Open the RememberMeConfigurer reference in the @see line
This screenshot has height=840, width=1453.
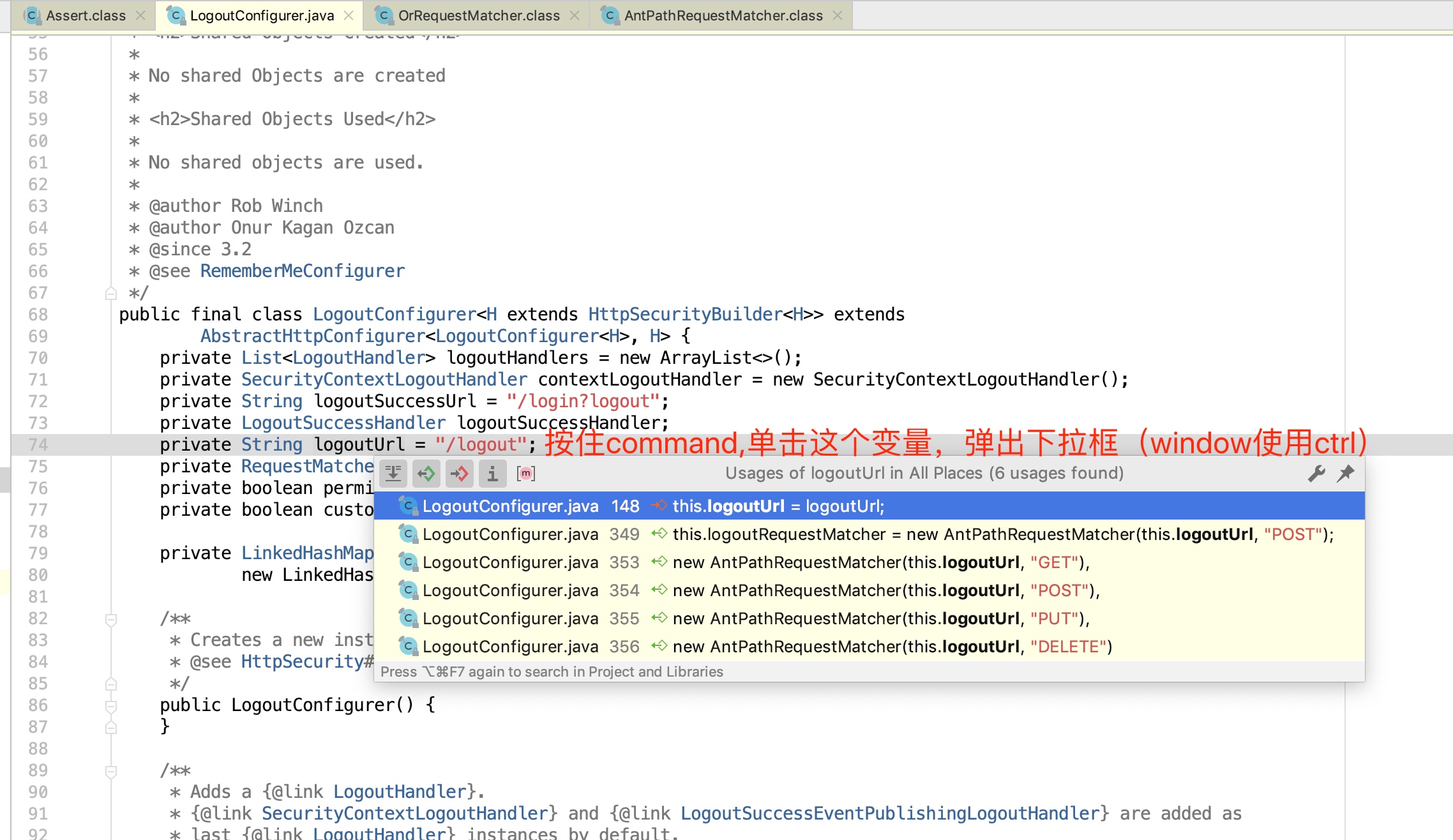(302, 271)
